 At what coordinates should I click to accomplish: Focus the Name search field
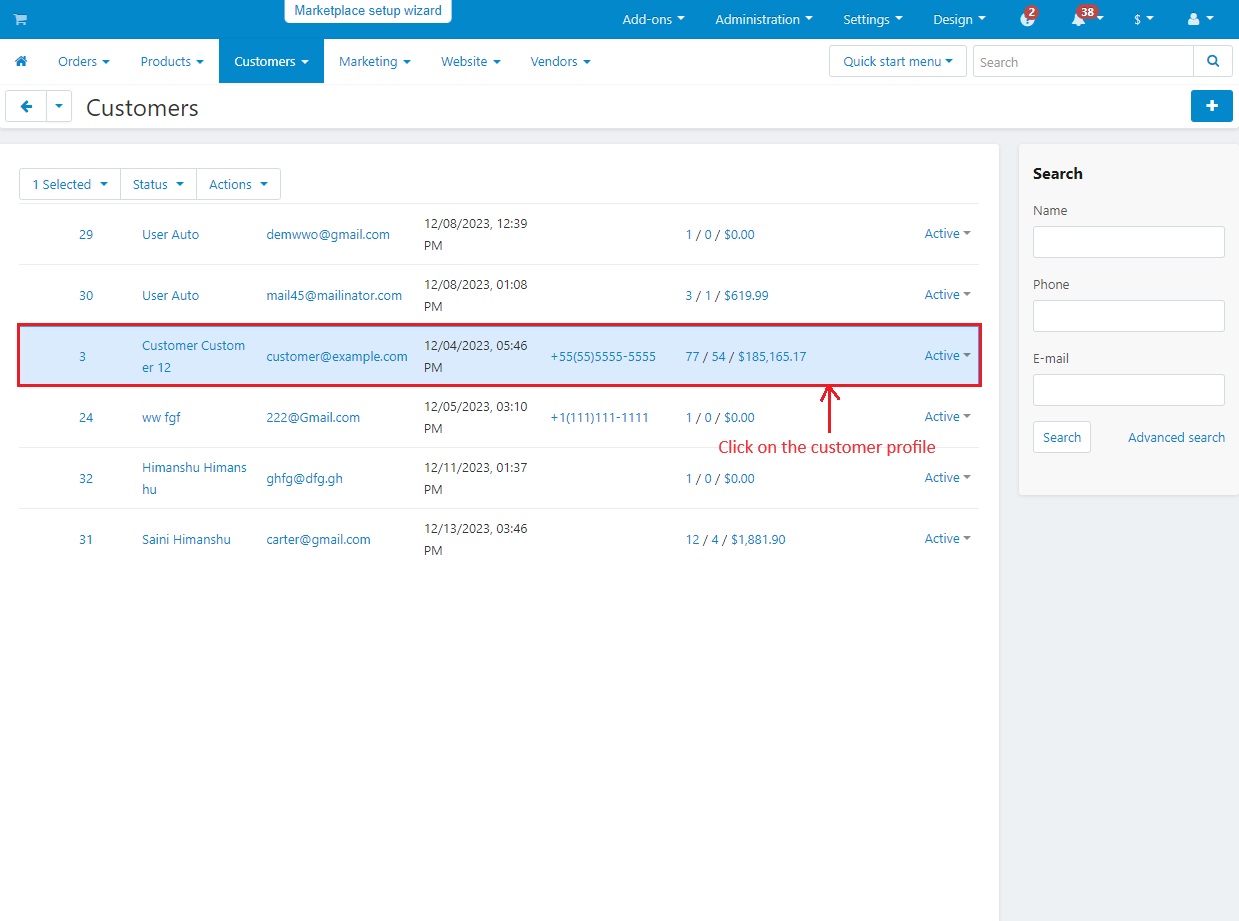tap(1128, 242)
